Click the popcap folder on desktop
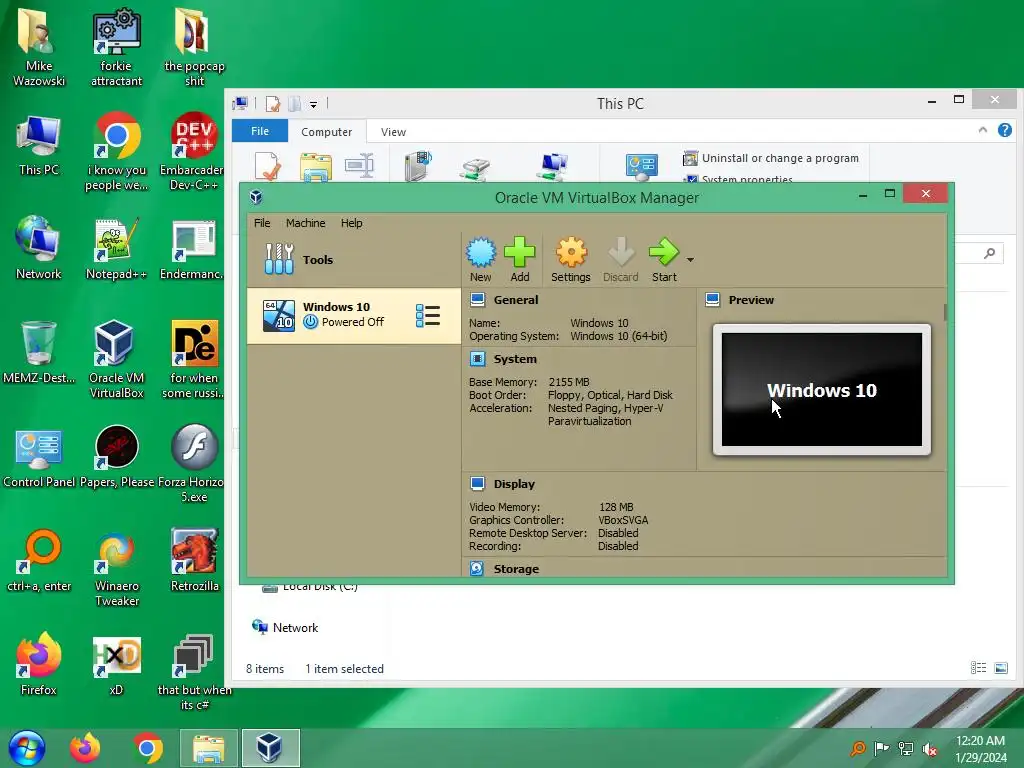This screenshot has height=768, width=1024. click(x=194, y=46)
